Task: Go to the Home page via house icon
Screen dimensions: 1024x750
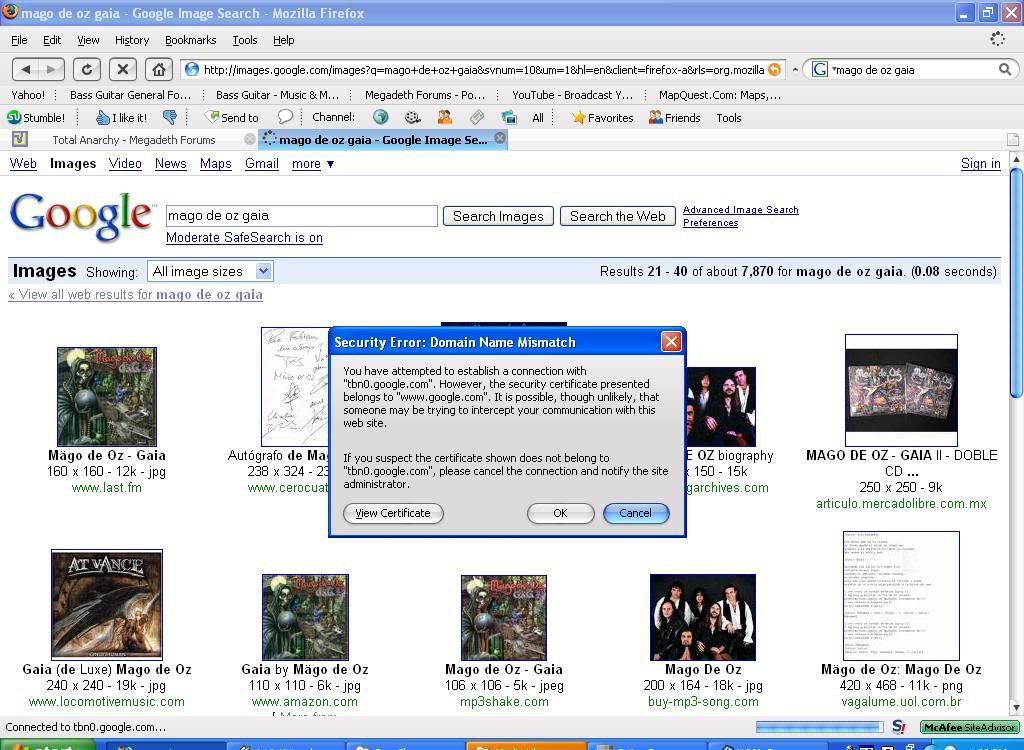Action: coord(158,69)
